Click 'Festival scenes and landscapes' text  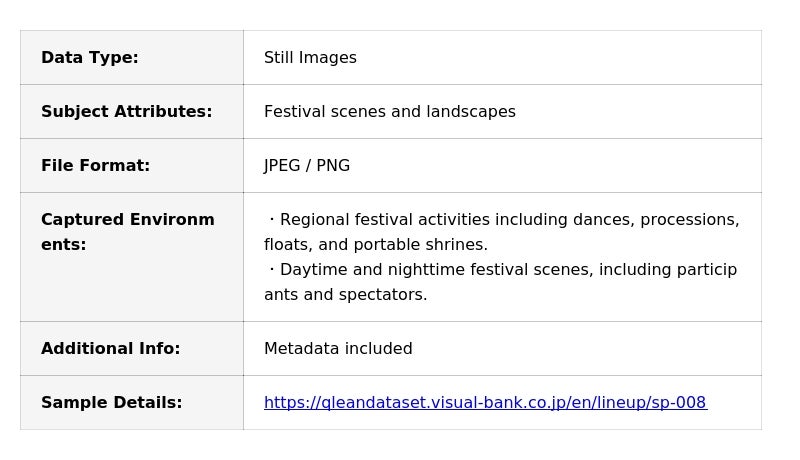point(389,112)
